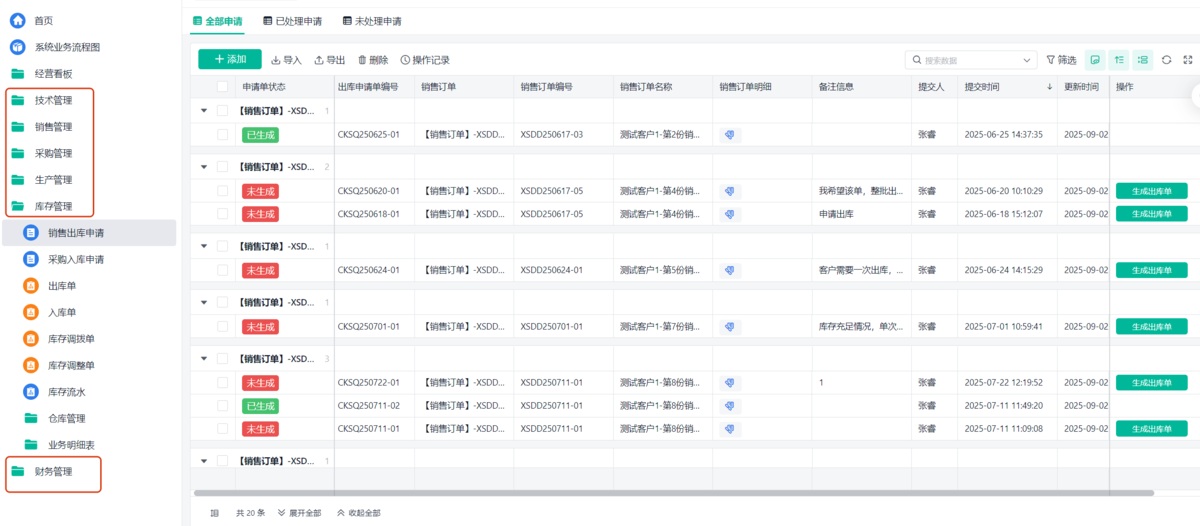Open 操作记录 operation history
1200x526 pixels.
405,60
